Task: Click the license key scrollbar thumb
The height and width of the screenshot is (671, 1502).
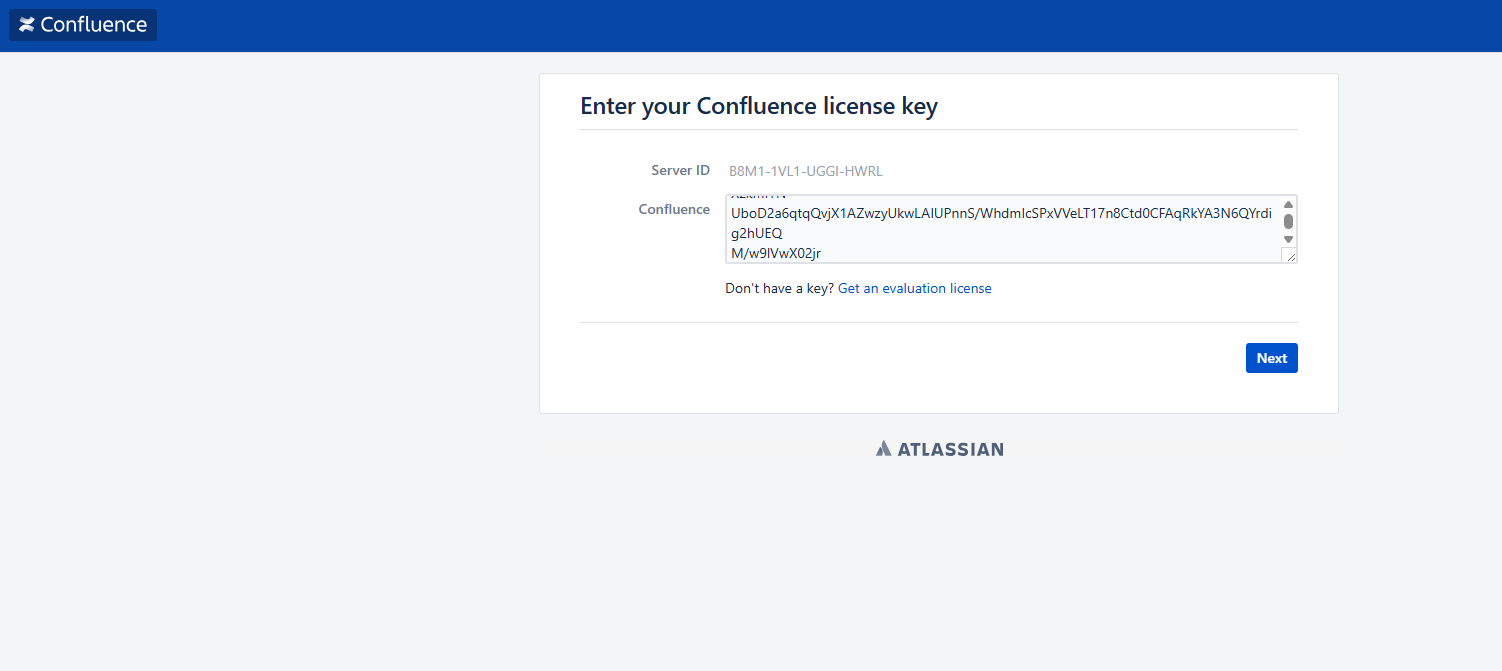Action: point(1289,221)
